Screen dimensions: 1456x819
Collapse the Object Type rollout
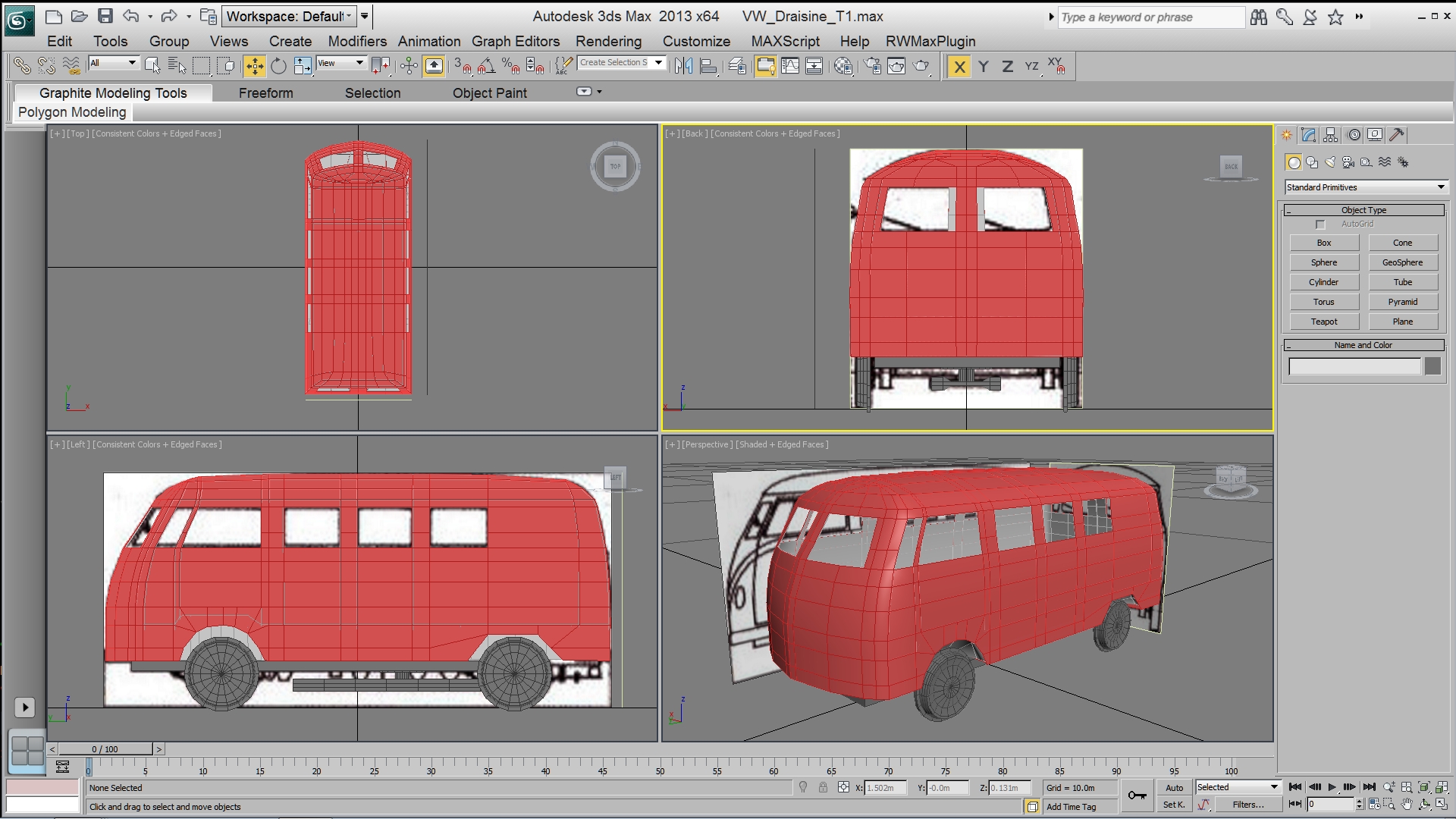pos(1363,210)
